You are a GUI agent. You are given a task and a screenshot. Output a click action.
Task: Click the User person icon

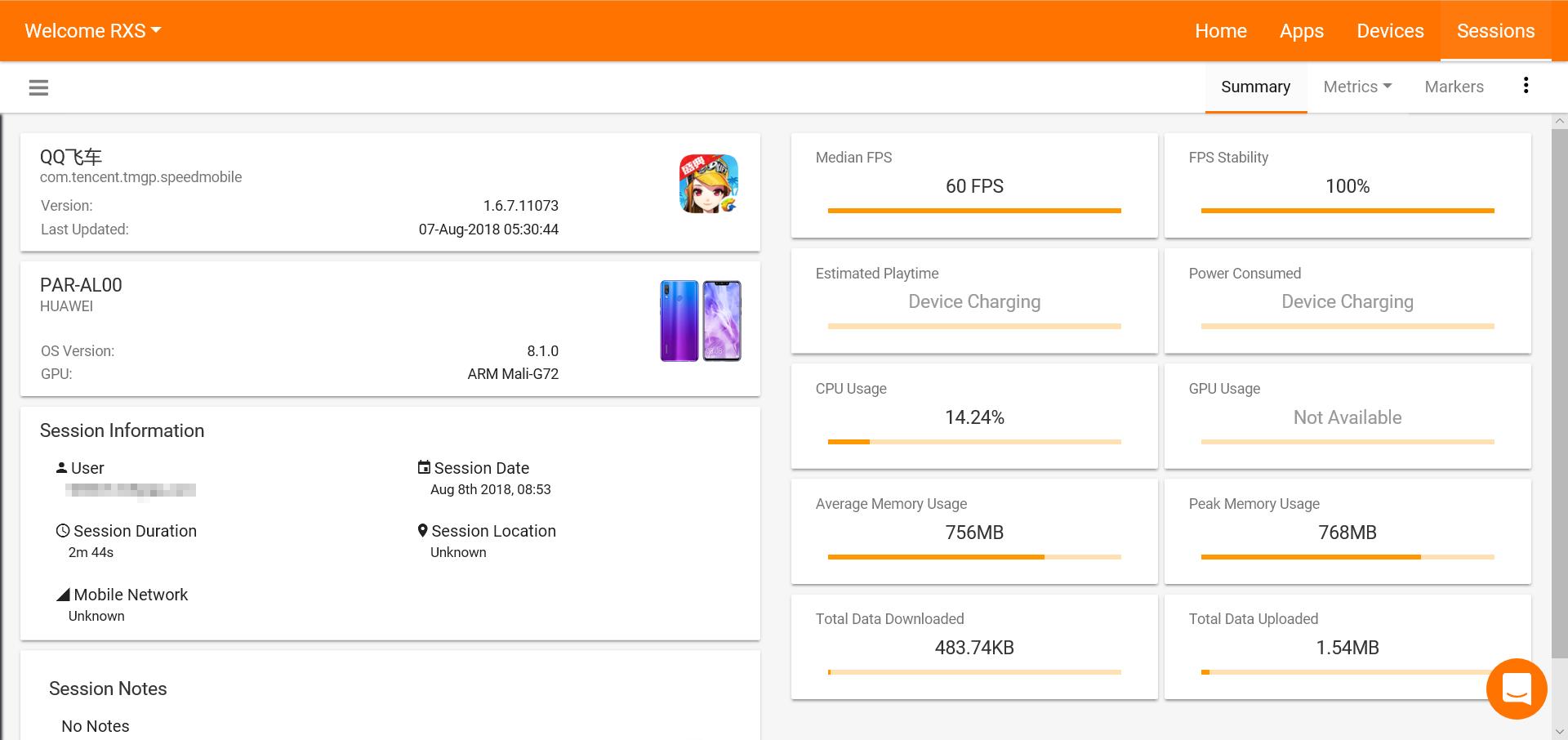pos(61,468)
